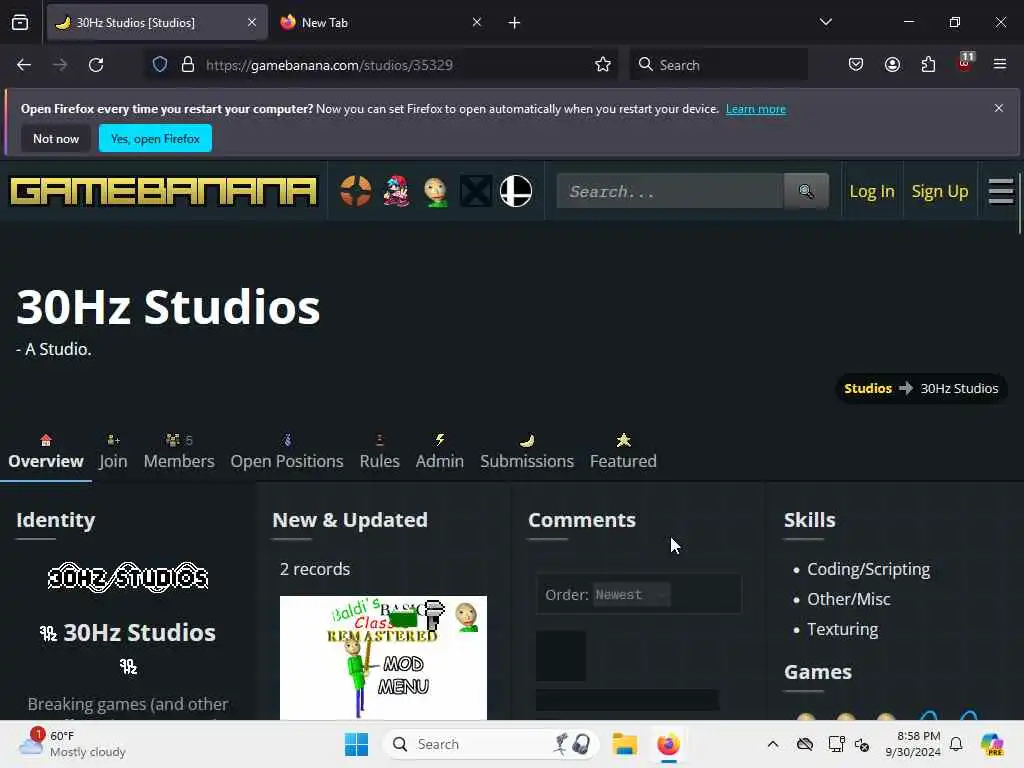Open the Join tab
1024x768 pixels.
[x=113, y=452]
